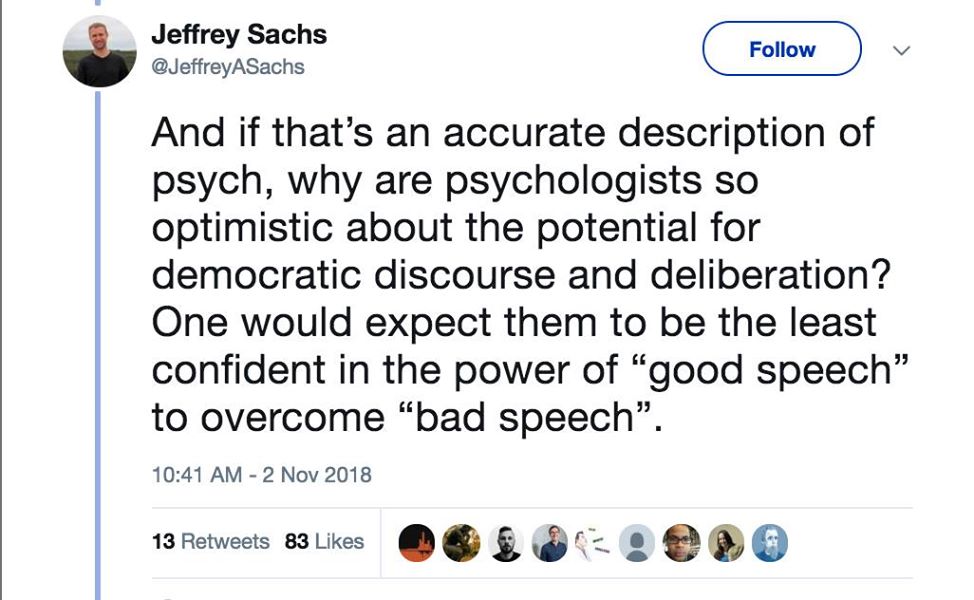
Task: Click the avatar of man in blue shirt
Action: click(550, 542)
